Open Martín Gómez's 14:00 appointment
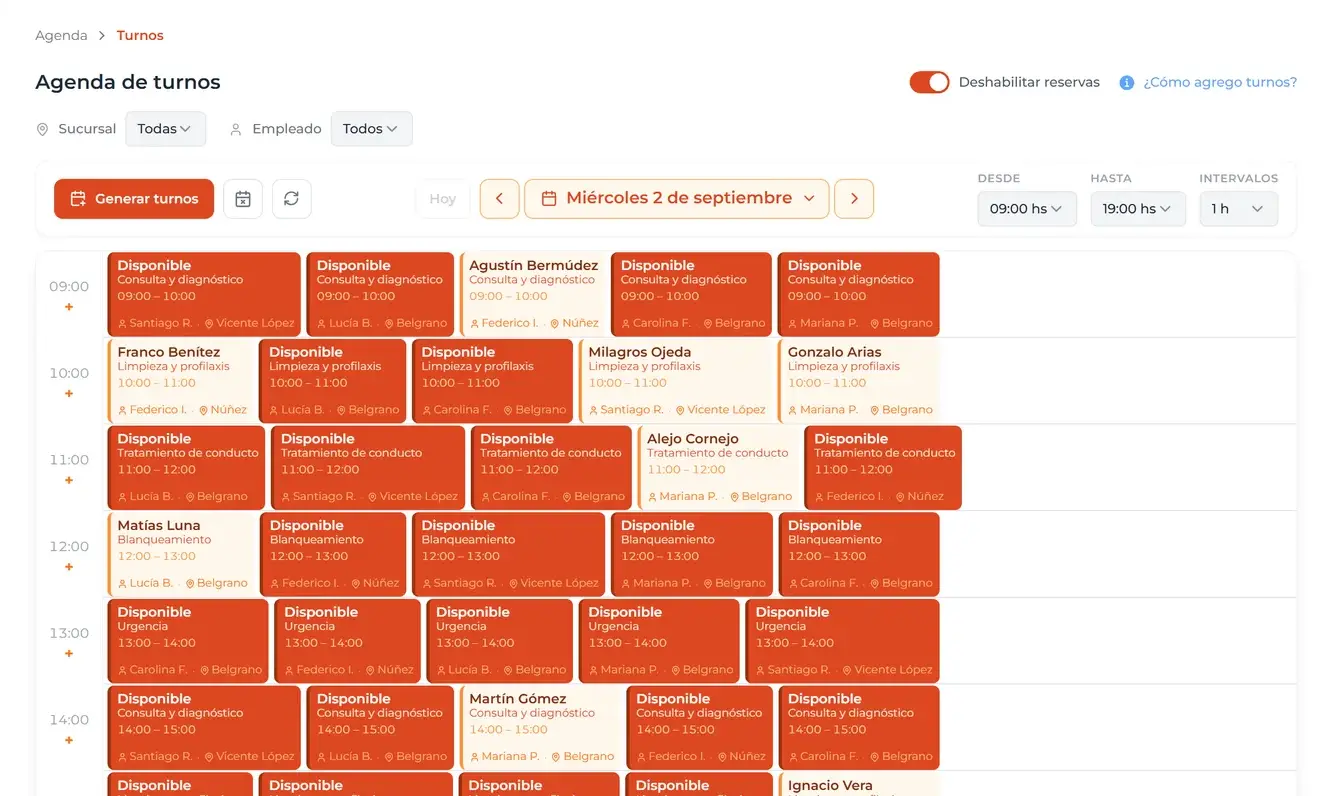 541,728
